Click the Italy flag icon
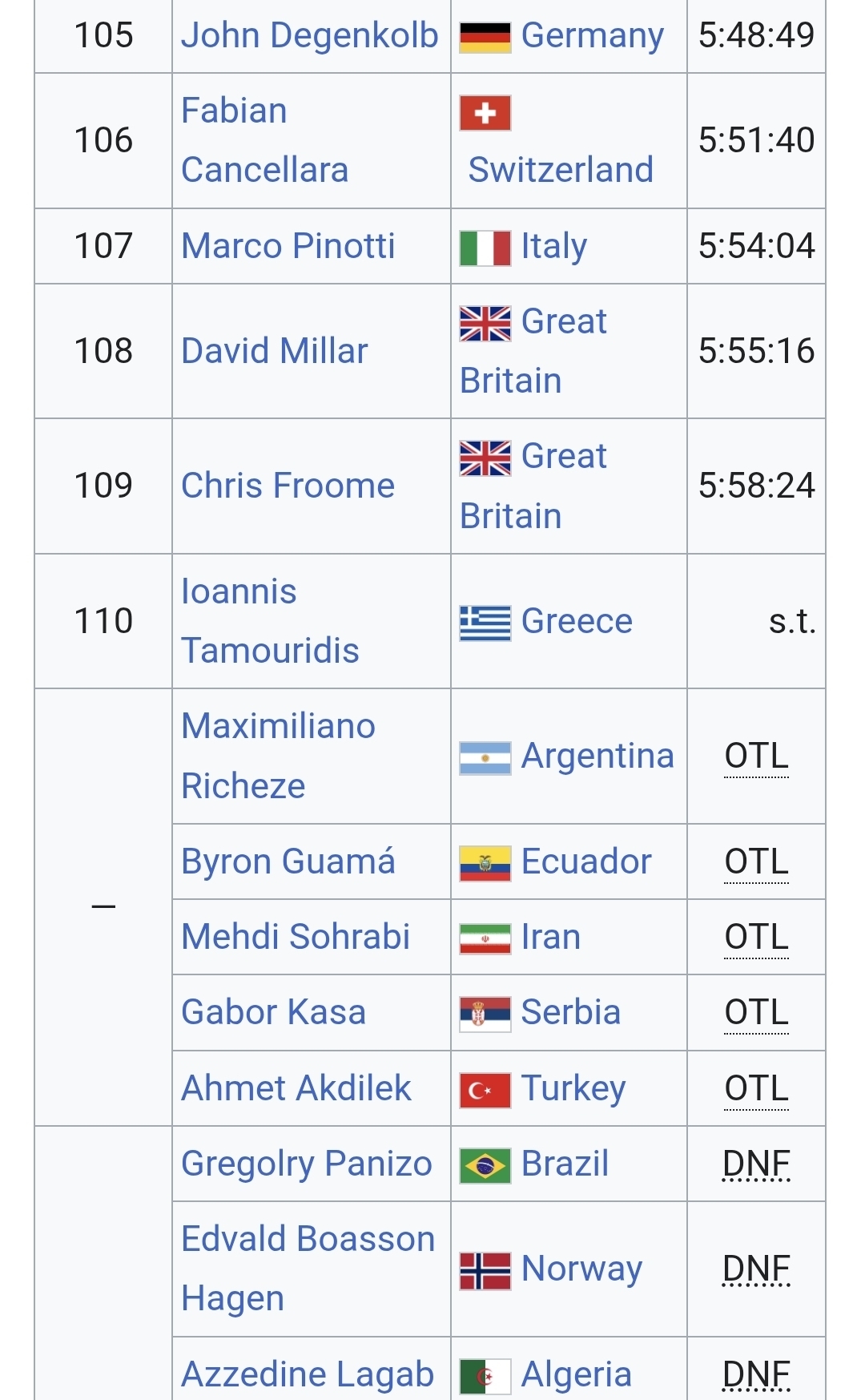Image resolution: width=865 pixels, height=1400 pixels. point(485,248)
